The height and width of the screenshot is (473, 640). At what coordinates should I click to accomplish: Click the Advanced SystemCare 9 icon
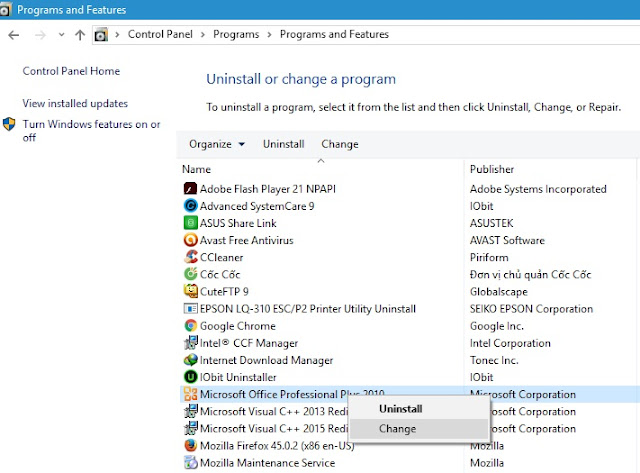[190, 206]
